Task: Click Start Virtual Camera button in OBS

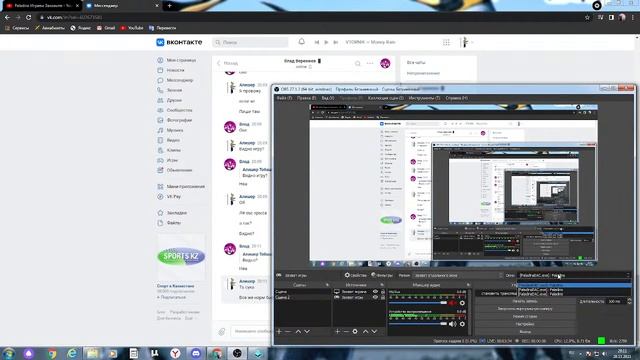Action: point(525,309)
